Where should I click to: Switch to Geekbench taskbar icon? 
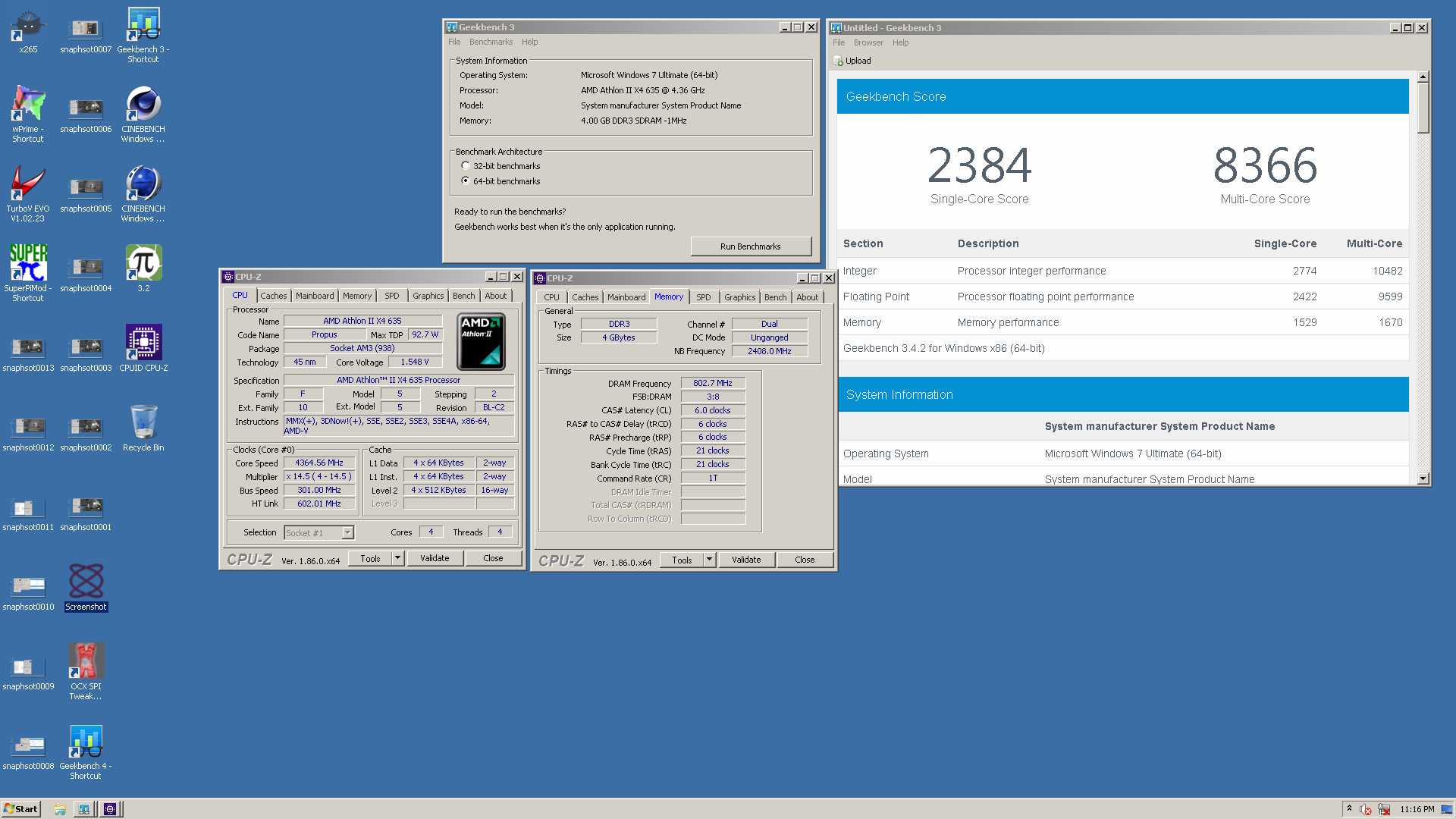coord(84,809)
